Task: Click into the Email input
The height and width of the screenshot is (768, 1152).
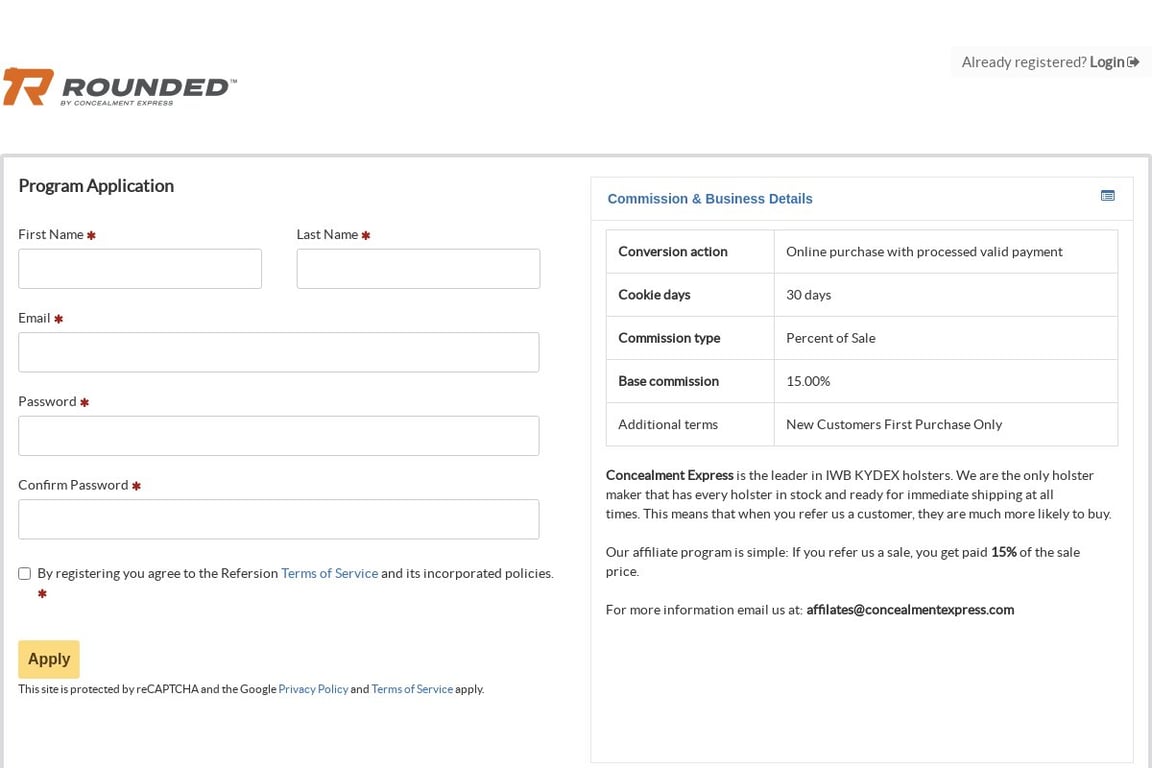Action: 278,352
